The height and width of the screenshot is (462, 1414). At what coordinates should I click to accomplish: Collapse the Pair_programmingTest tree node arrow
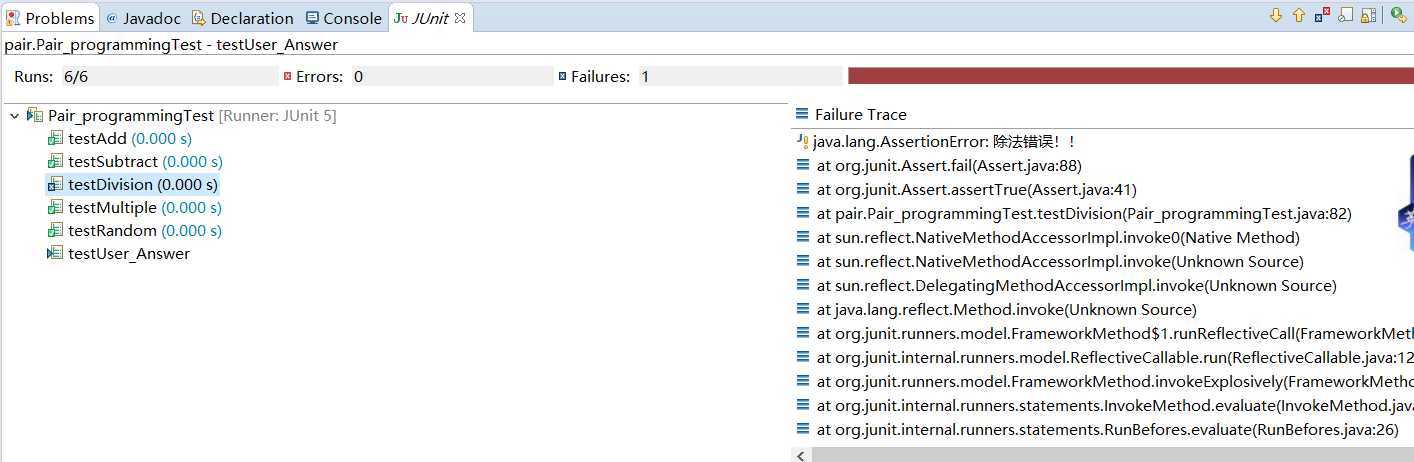14,116
